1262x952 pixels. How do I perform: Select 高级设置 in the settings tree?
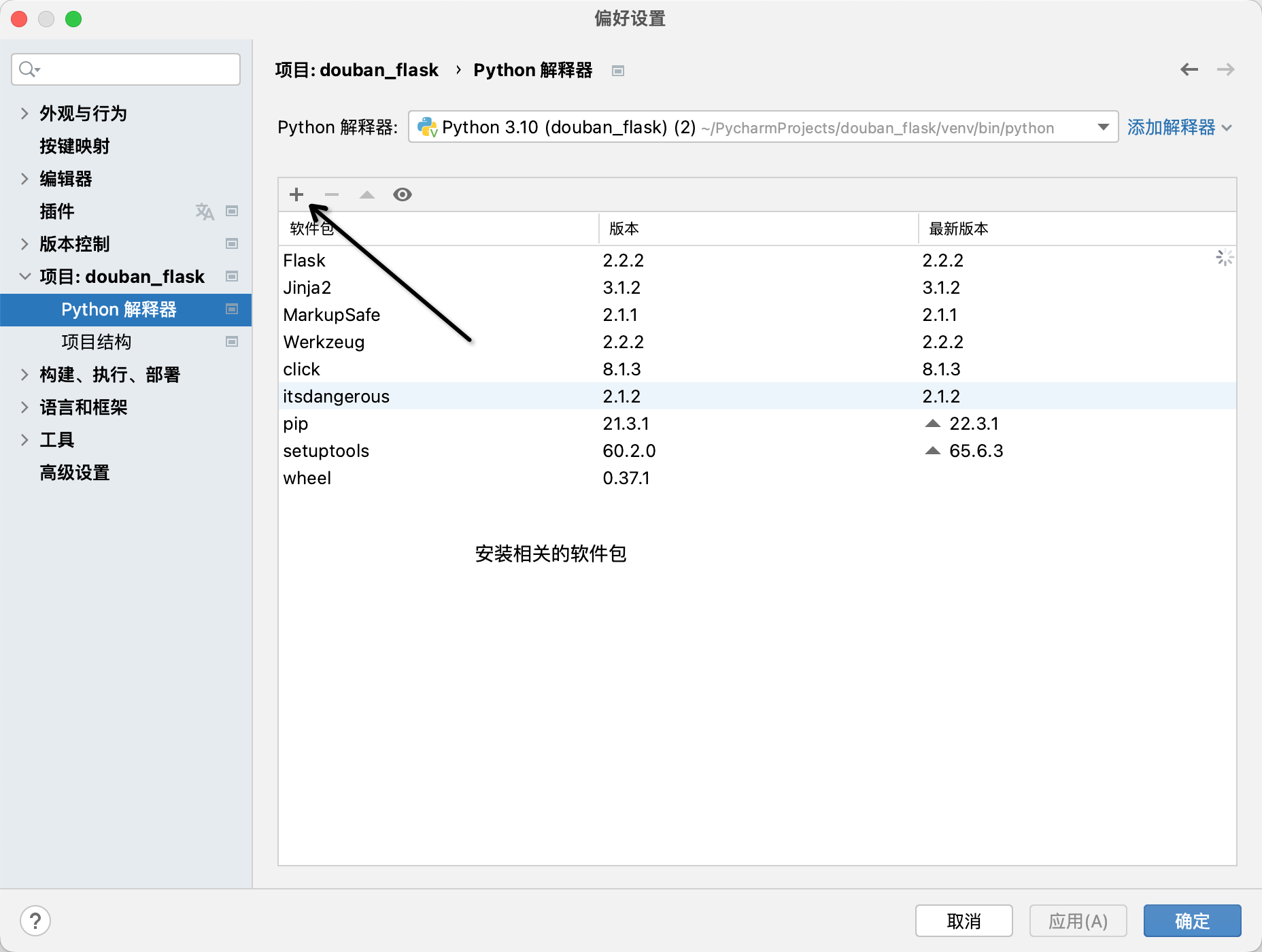point(75,473)
